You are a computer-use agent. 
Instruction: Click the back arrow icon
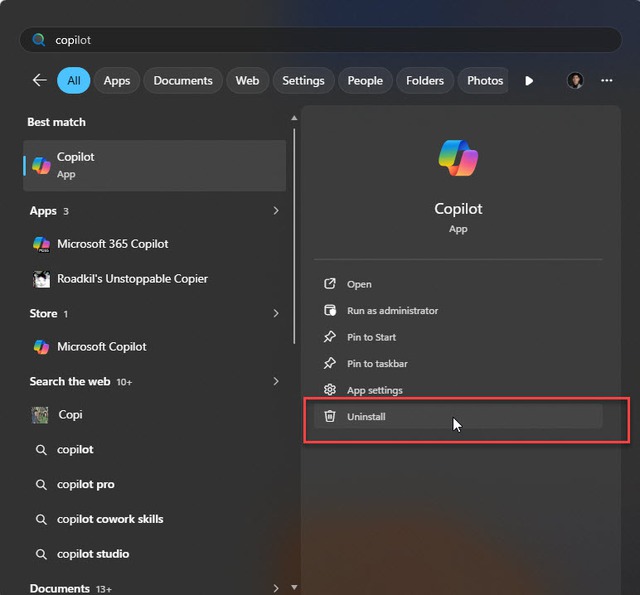[40, 80]
